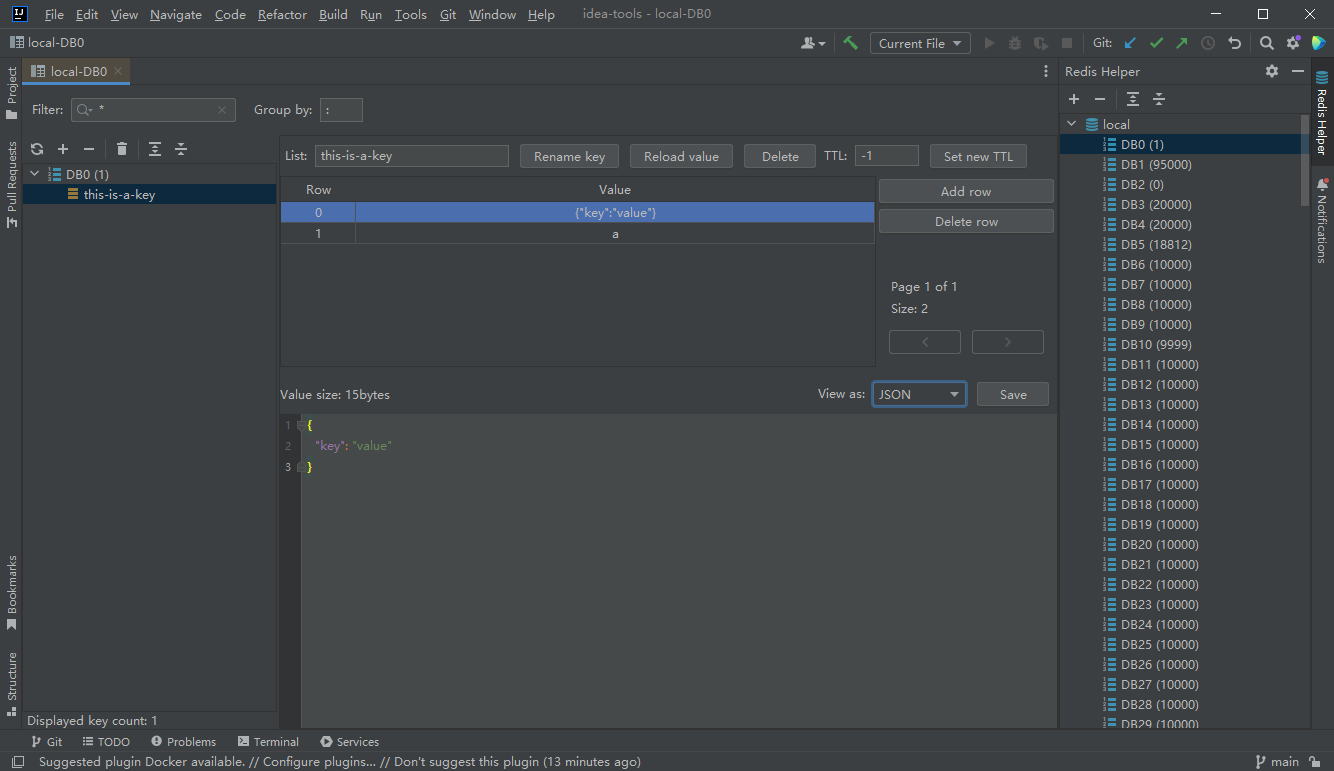Expand all in Redis Helper toolbar
The width and height of the screenshot is (1334, 771).
1133,99
